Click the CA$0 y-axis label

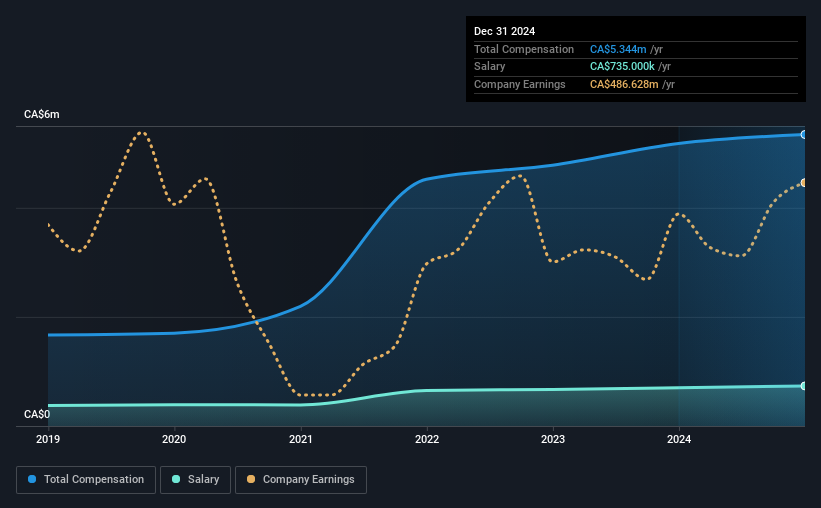pos(37,414)
